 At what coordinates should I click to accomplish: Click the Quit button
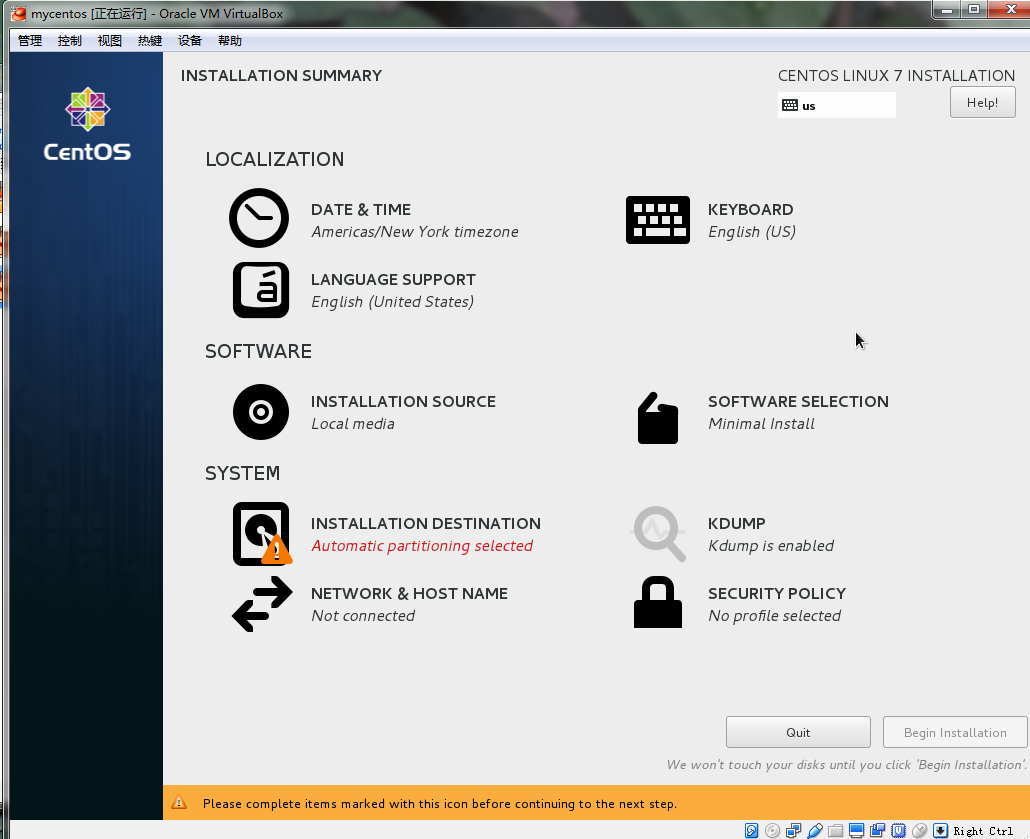798,733
